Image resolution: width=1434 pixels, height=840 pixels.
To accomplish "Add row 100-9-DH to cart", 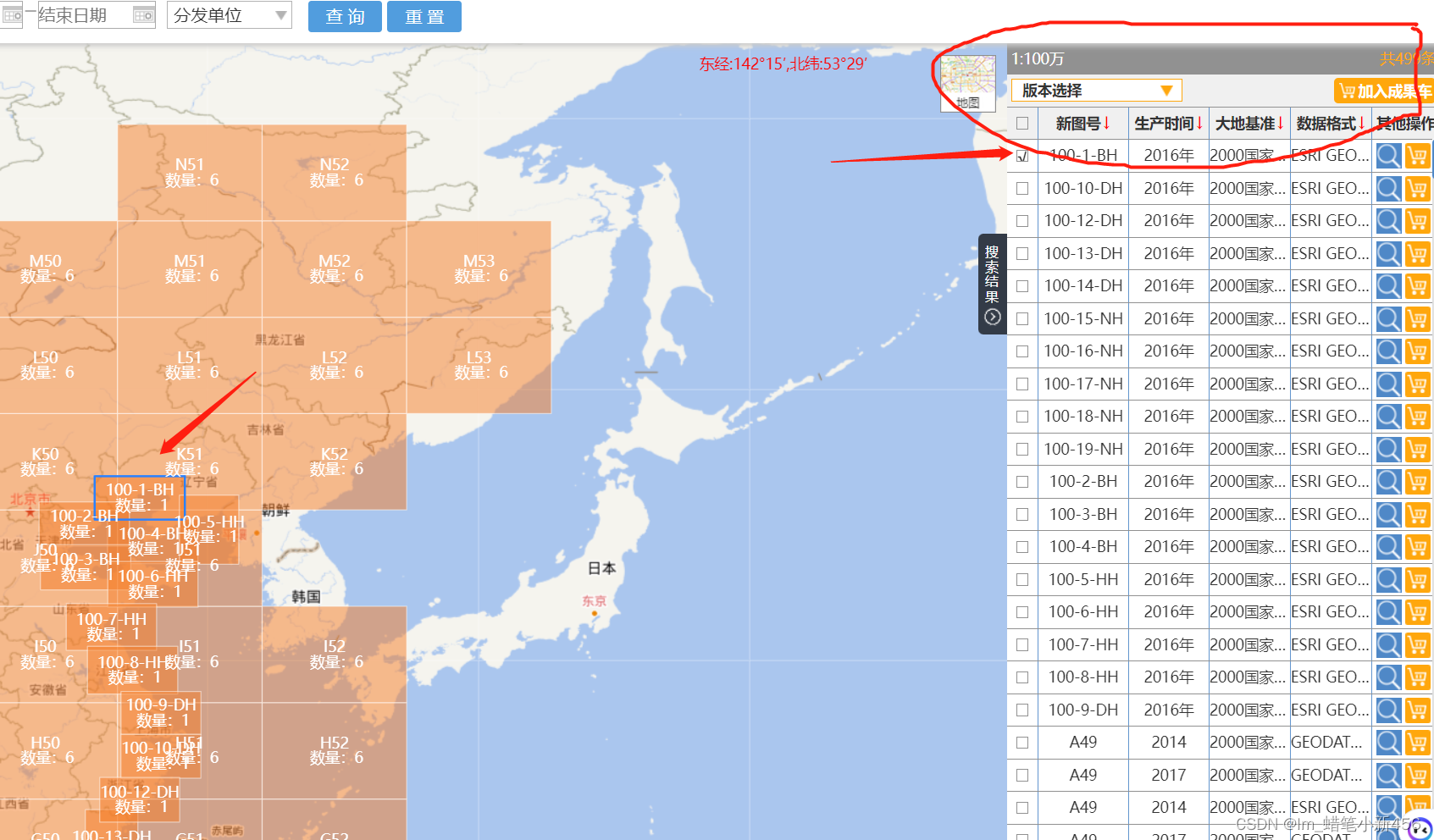I will (x=1417, y=710).
